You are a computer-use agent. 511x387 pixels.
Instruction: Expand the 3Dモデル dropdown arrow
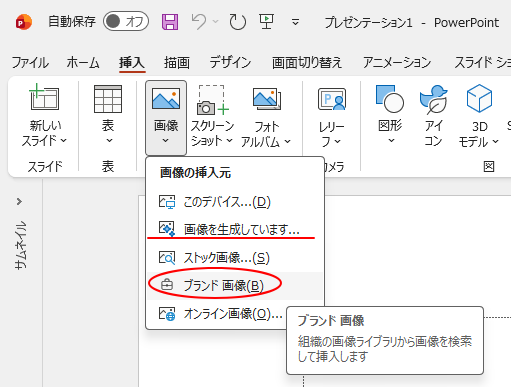tap(496, 142)
